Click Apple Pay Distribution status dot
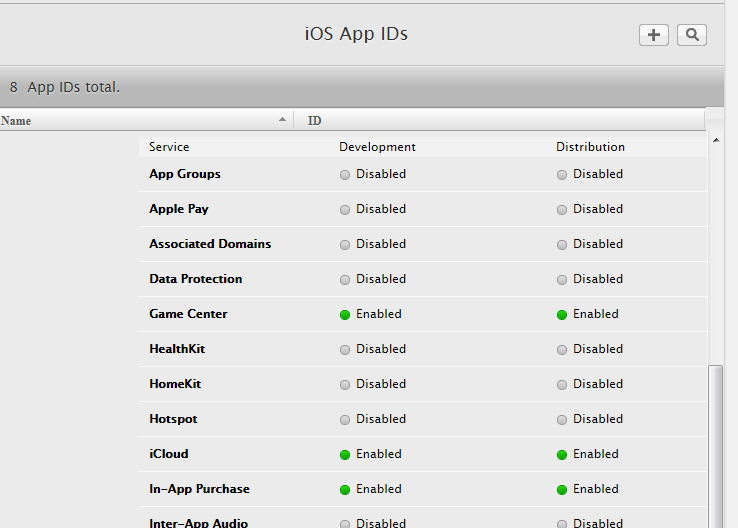Screen dimensions: 738x528 pyautogui.click(x=562, y=210)
